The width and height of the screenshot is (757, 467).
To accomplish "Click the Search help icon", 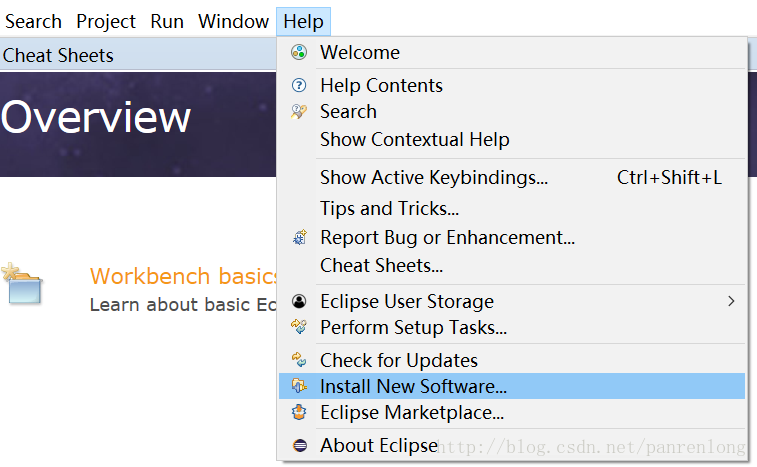I will (x=299, y=112).
